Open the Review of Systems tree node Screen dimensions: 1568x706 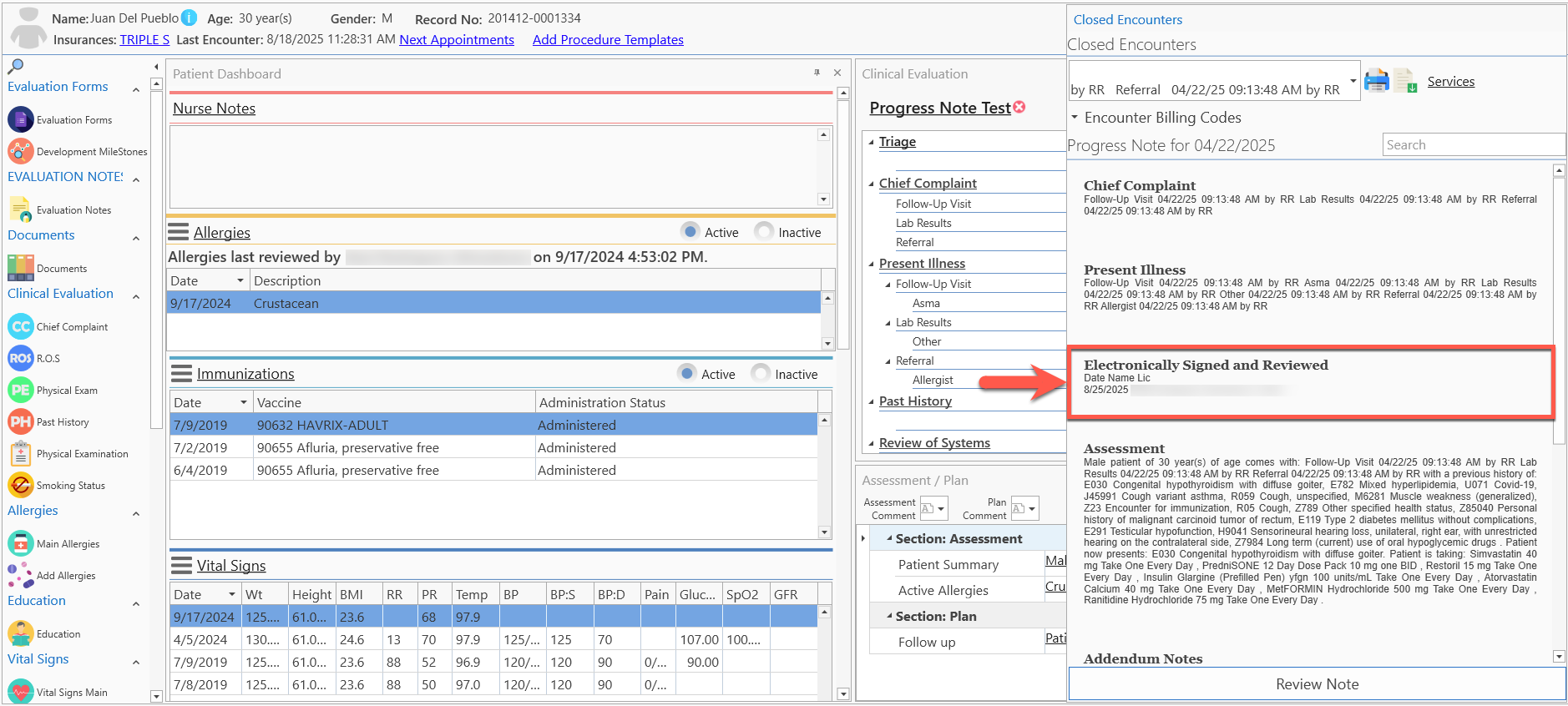[x=934, y=442]
